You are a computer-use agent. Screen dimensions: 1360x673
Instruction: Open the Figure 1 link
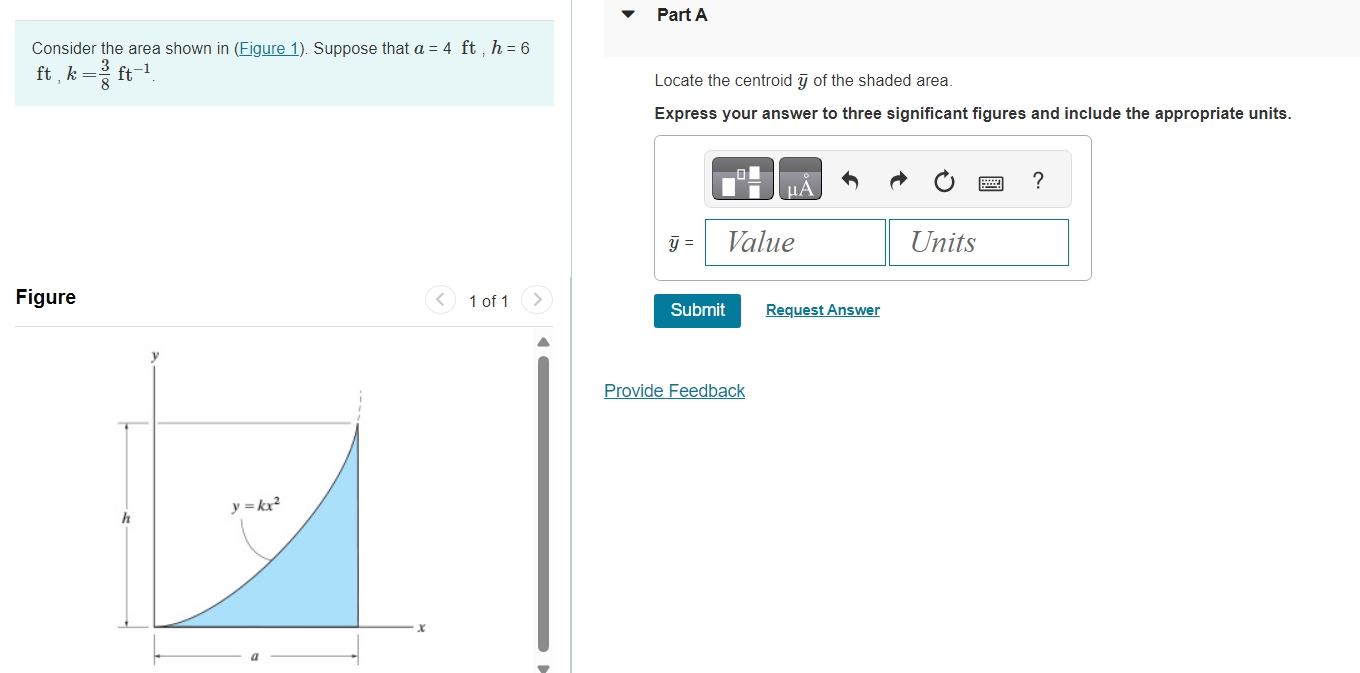tap(269, 47)
